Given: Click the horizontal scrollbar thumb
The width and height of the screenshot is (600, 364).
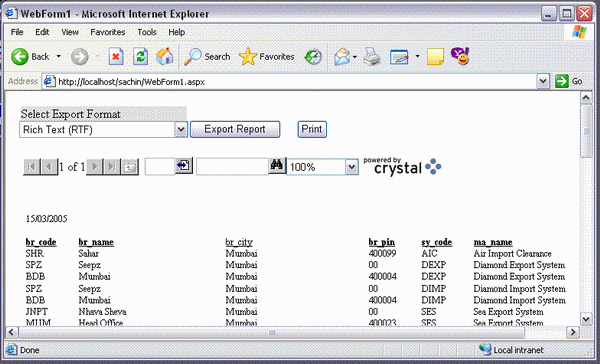Looking at the screenshot, I should coord(272,332).
